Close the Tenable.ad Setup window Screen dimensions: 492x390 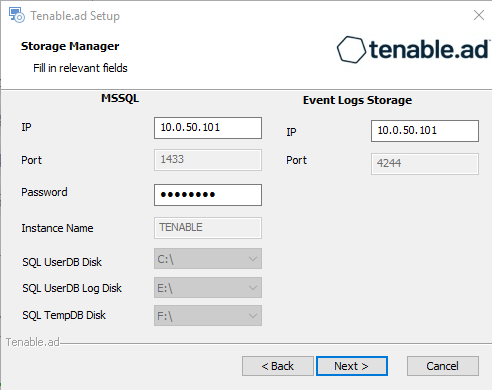coord(479,15)
